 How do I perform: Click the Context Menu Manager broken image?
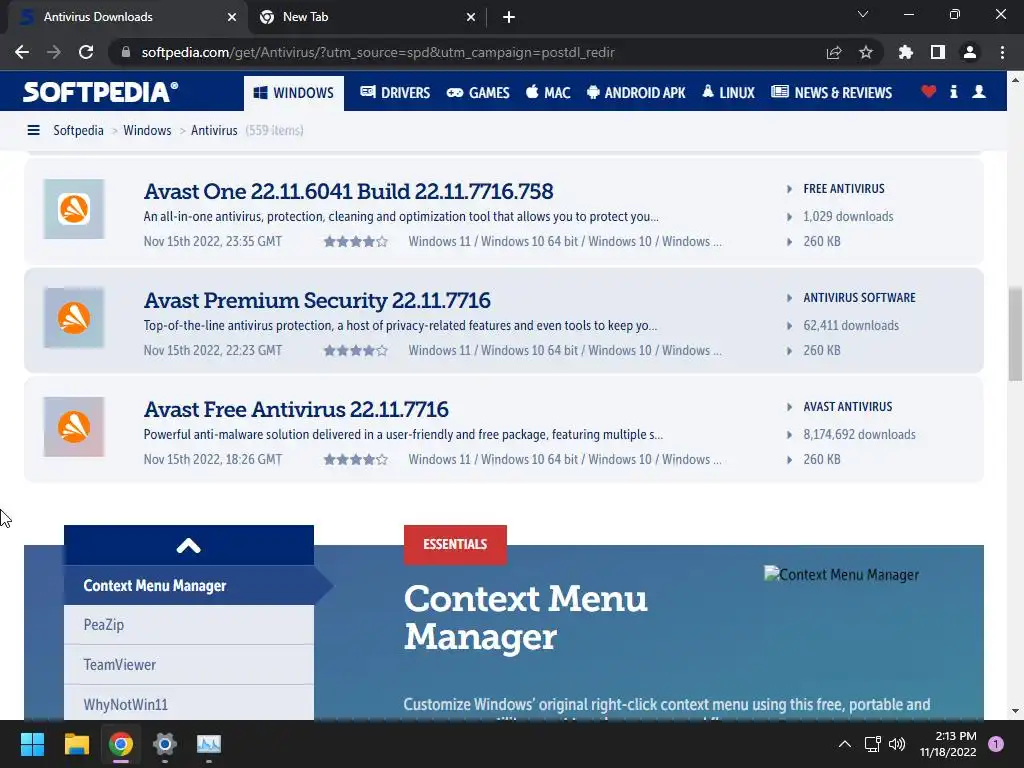pos(841,575)
